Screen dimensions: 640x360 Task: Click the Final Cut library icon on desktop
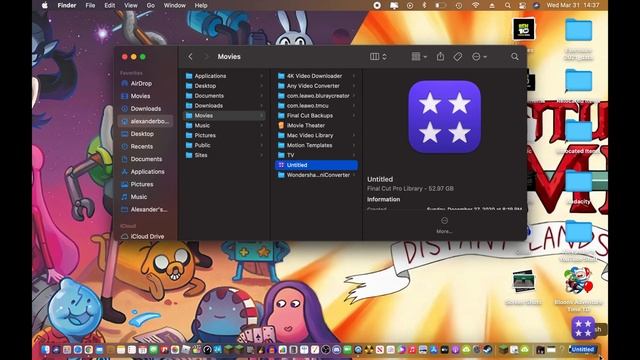click(x=583, y=327)
